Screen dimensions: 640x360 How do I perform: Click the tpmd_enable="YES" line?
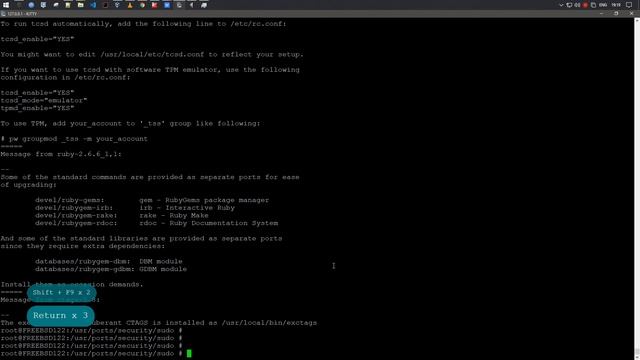tap(37, 108)
